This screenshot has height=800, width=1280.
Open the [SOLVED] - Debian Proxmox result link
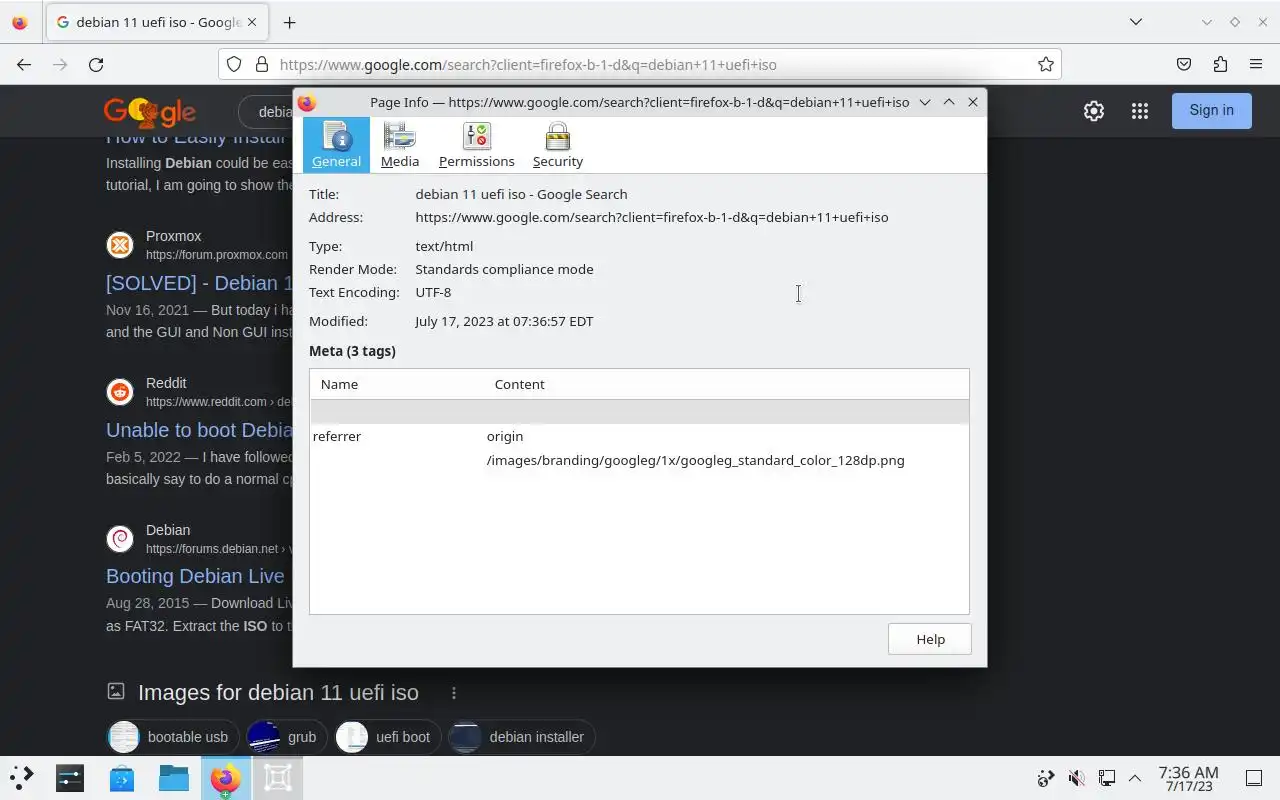click(x=199, y=283)
